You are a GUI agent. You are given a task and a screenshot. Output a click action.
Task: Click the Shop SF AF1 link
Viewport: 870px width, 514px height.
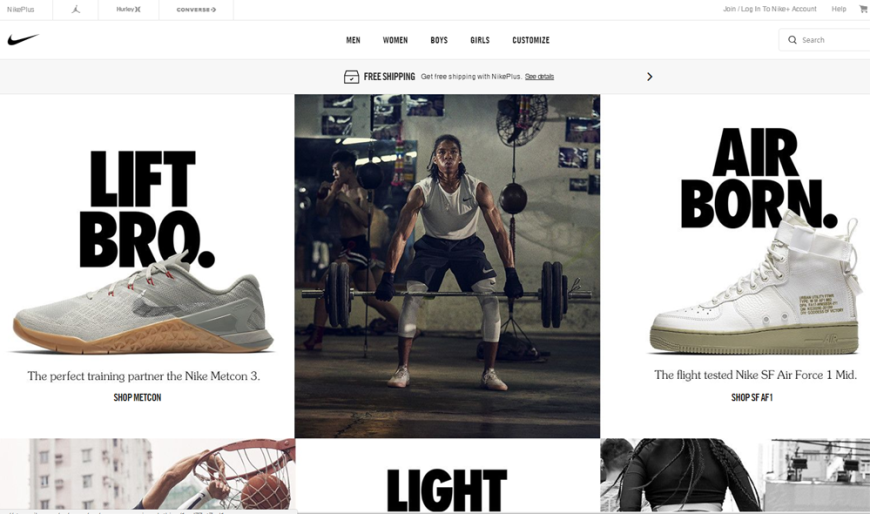752,397
